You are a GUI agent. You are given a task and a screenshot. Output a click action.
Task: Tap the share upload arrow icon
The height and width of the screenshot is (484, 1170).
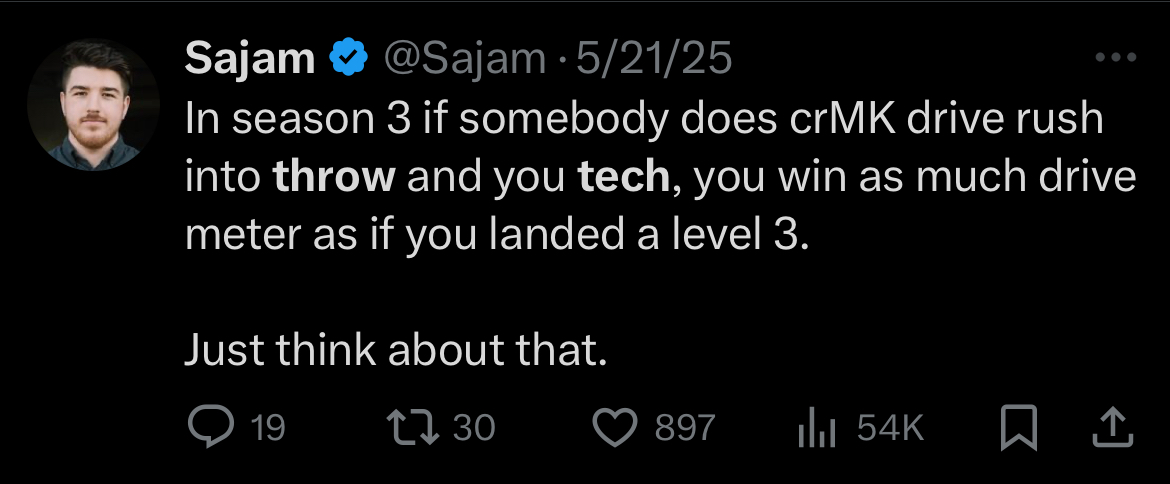pyautogui.click(x=1114, y=428)
